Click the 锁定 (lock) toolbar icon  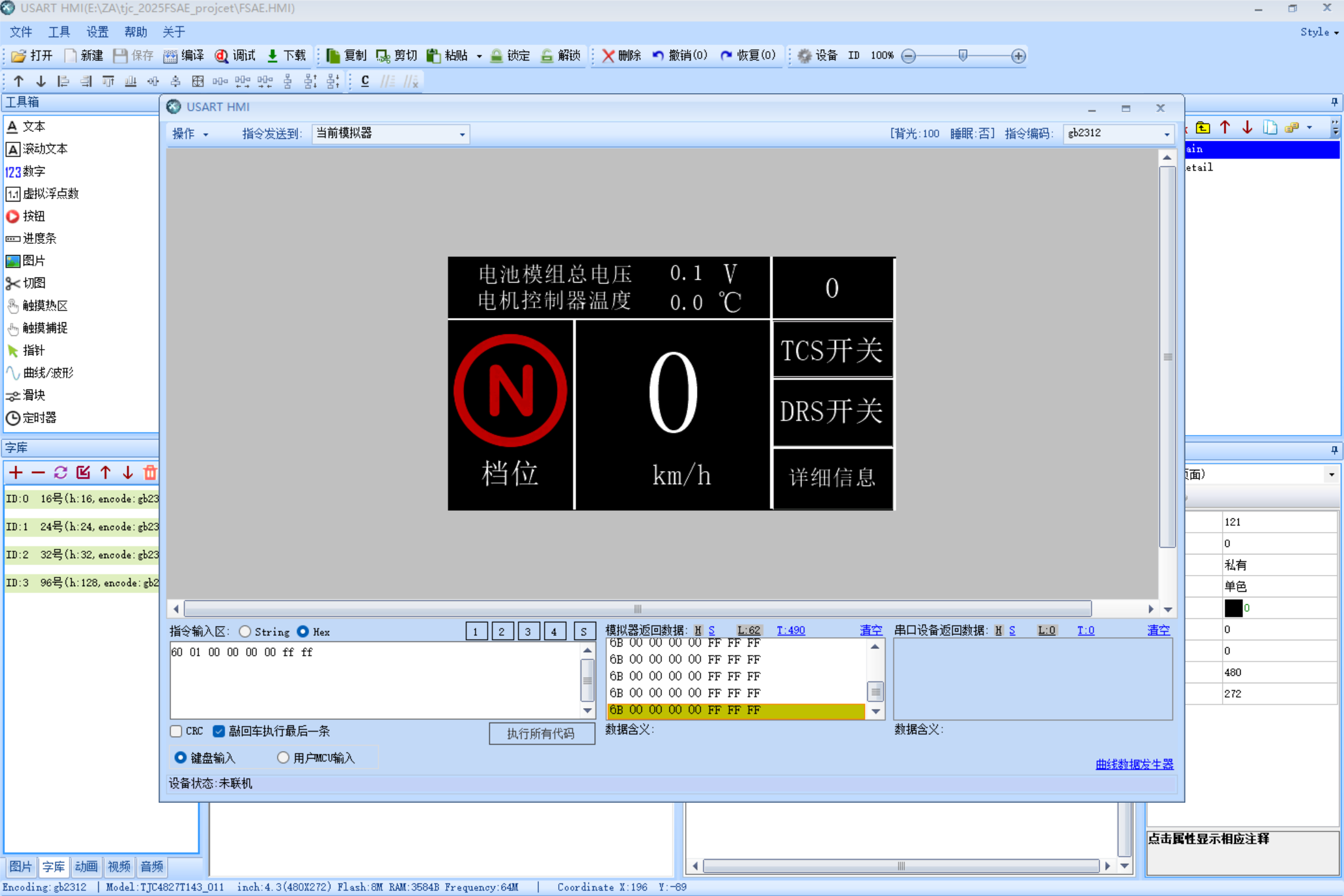pos(509,56)
